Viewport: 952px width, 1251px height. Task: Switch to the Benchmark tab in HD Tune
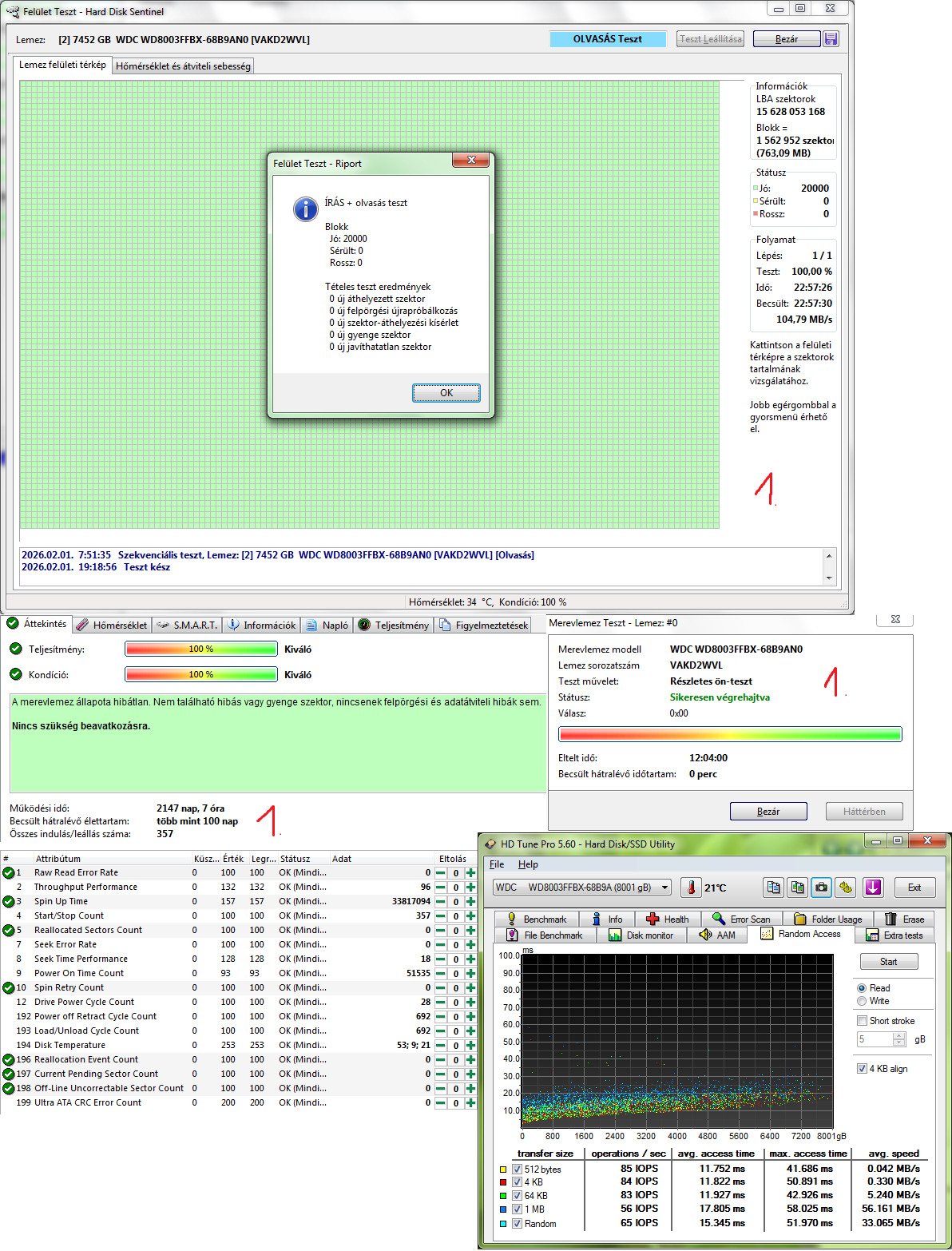coord(536,919)
